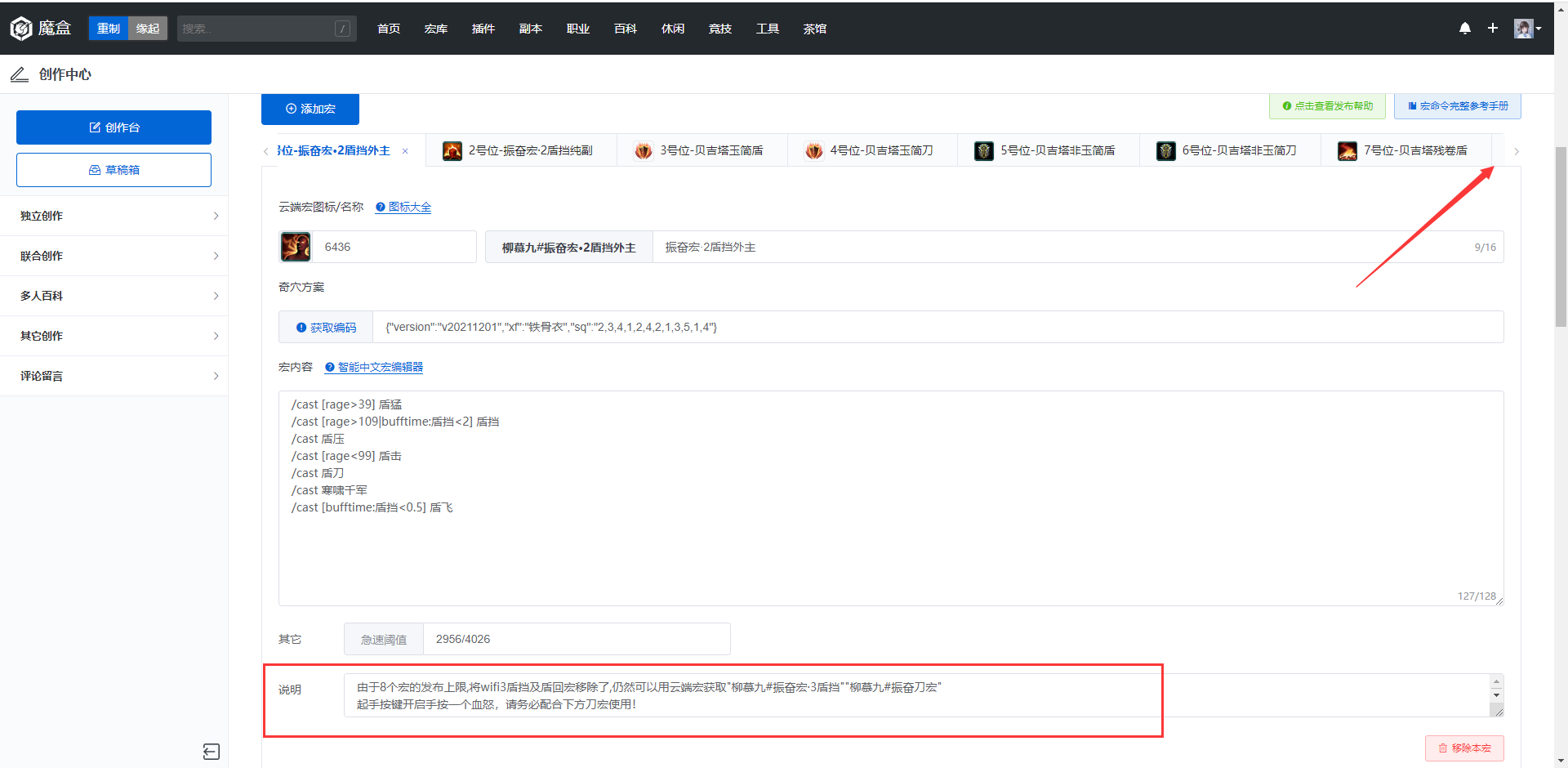Close the 振奋宏·2盾挡外主 tab
1568x768 pixels.
(405, 150)
